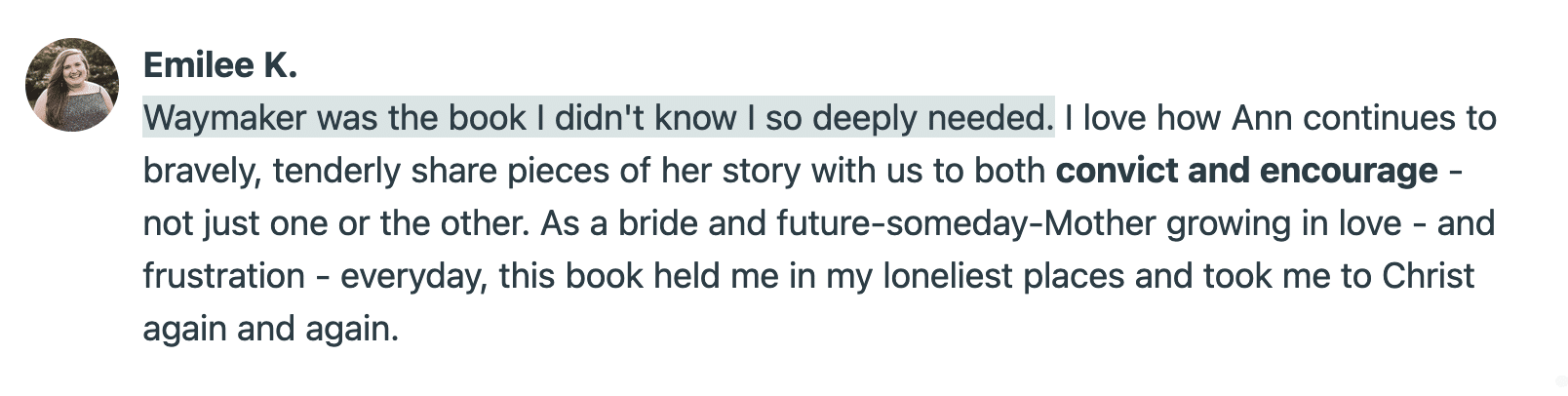
Task: Click the word Waymaker in the review
Action: pos(224,119)
